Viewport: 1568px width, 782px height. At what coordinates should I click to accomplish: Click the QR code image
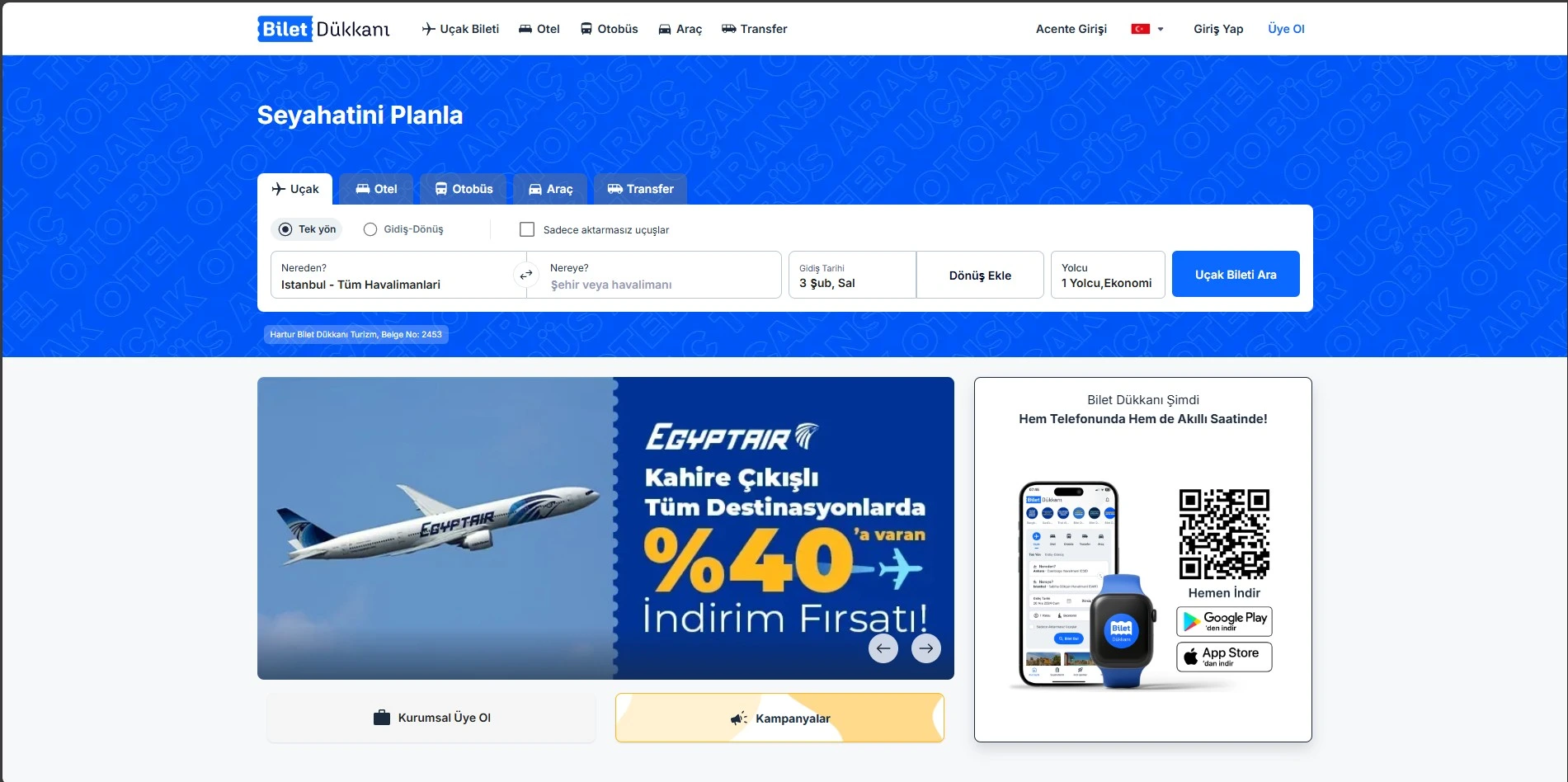[x=1224, y=535]
